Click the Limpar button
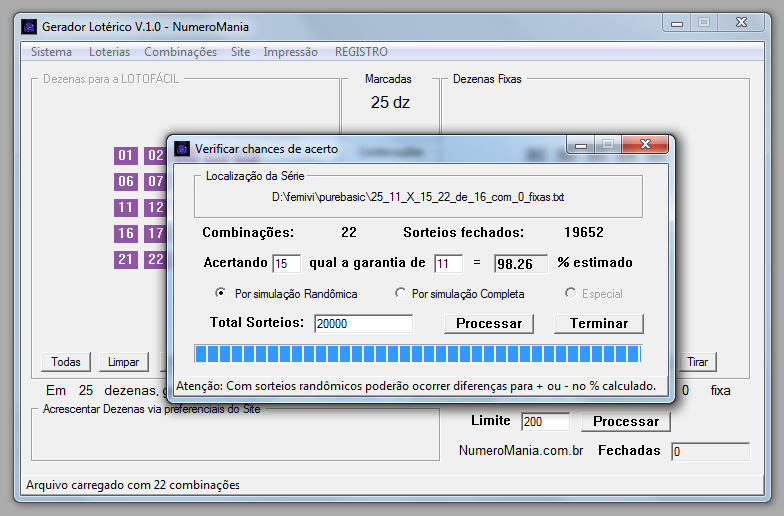Image resolution: width=784 pixels, height=516 pixels. 124,362
